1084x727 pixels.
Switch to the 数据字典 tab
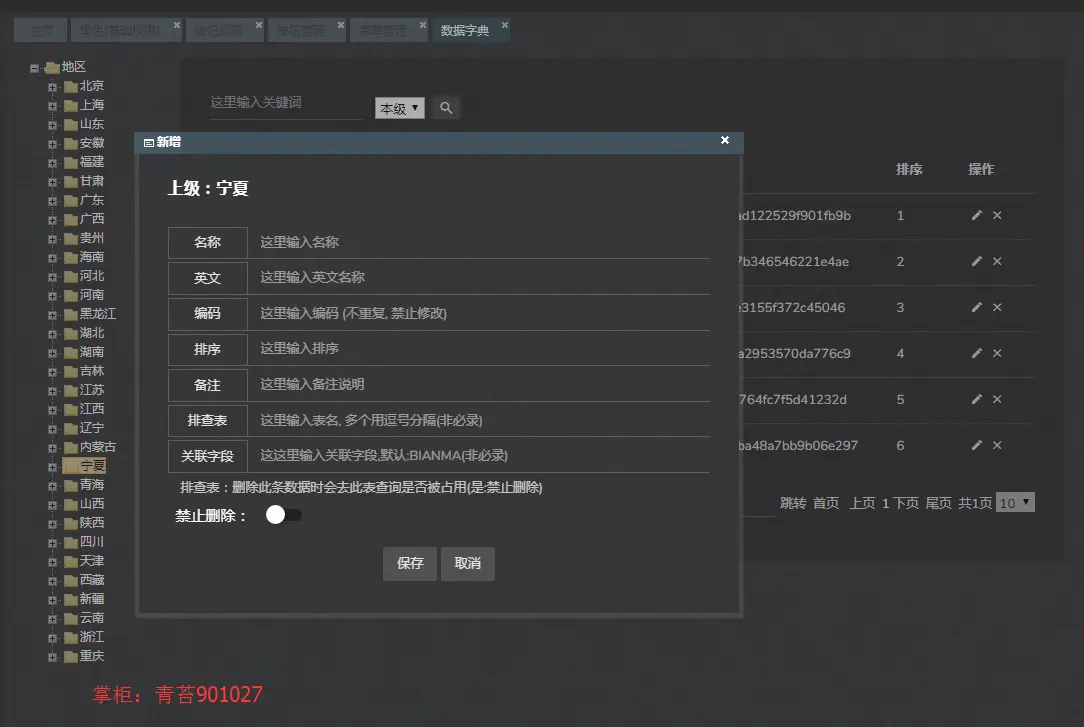click(x=465, y=30)
